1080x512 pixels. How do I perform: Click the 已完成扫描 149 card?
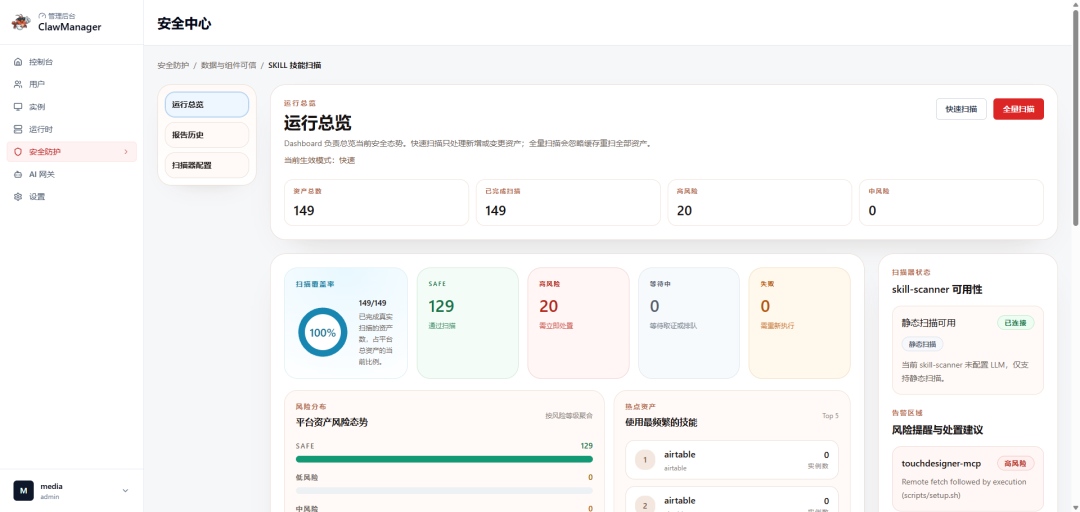pyautogui.click(x=568, y=203)
